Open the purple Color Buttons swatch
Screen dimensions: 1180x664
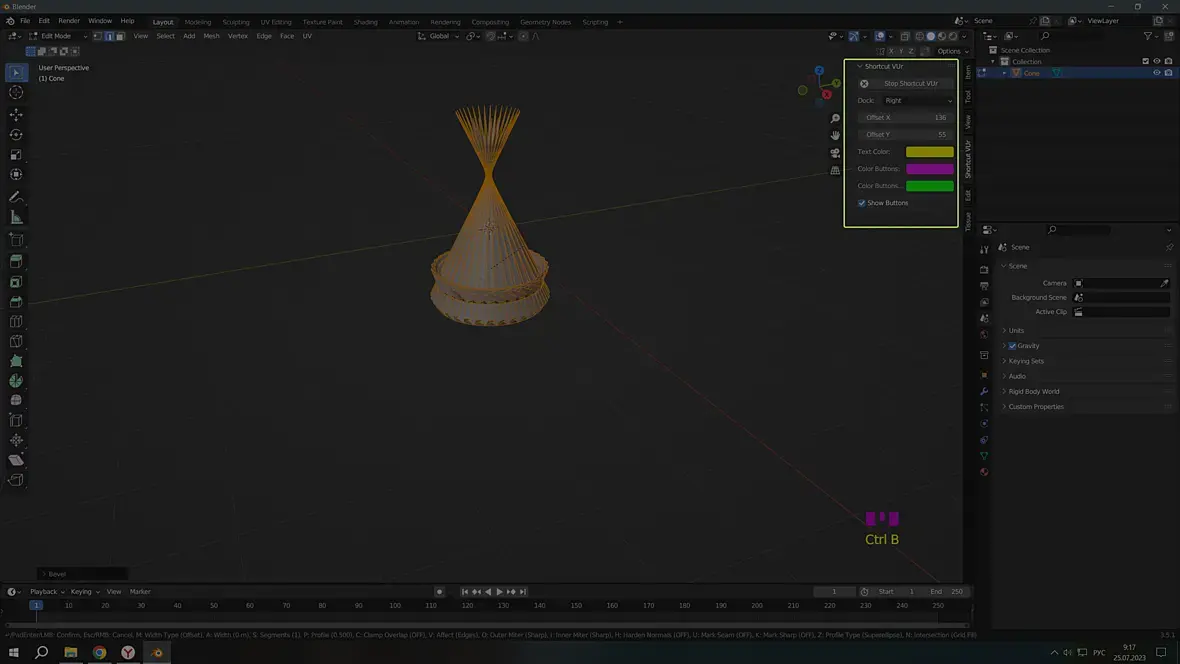929,169
